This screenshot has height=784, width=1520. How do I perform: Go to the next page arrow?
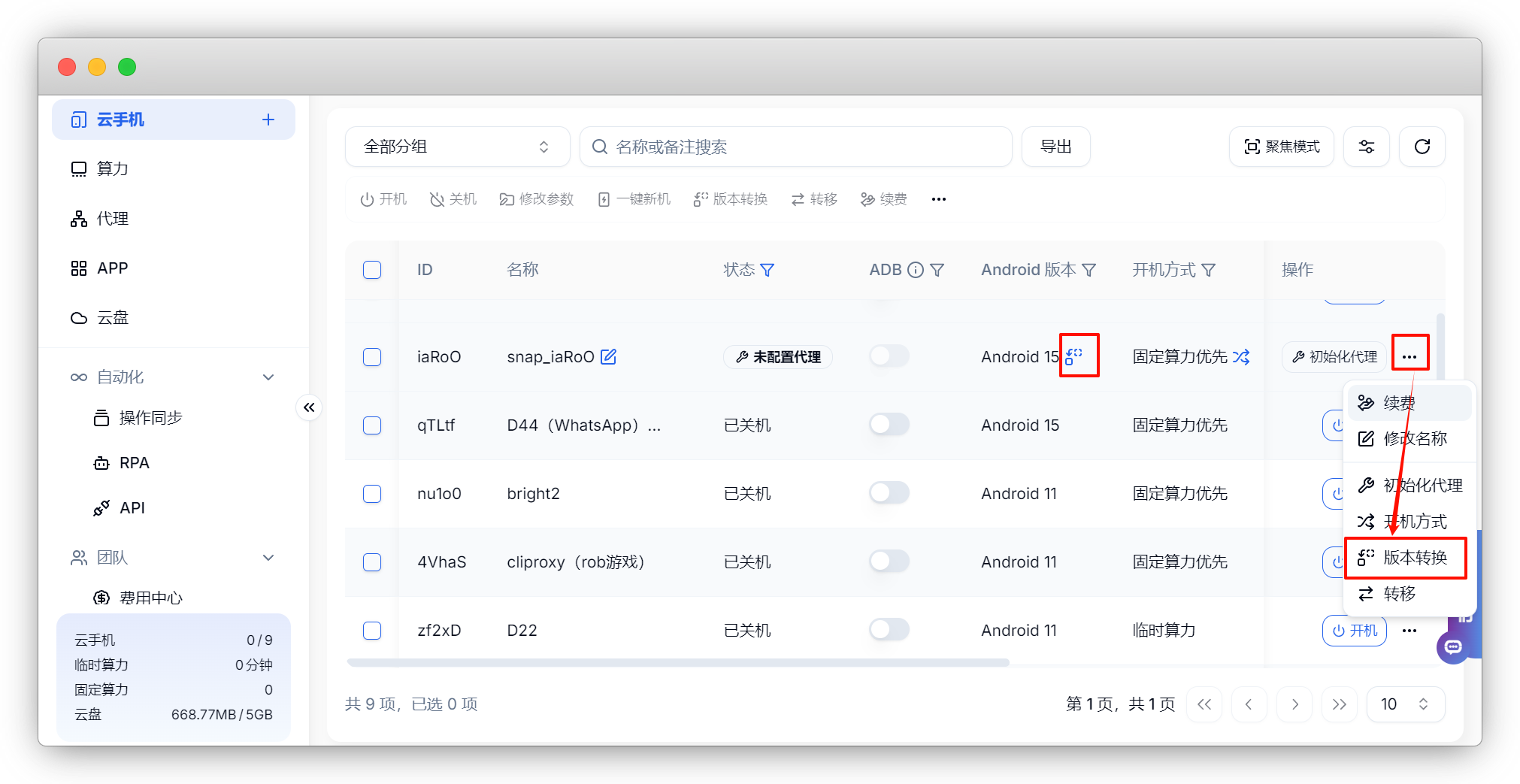(x=1294, y=704)
